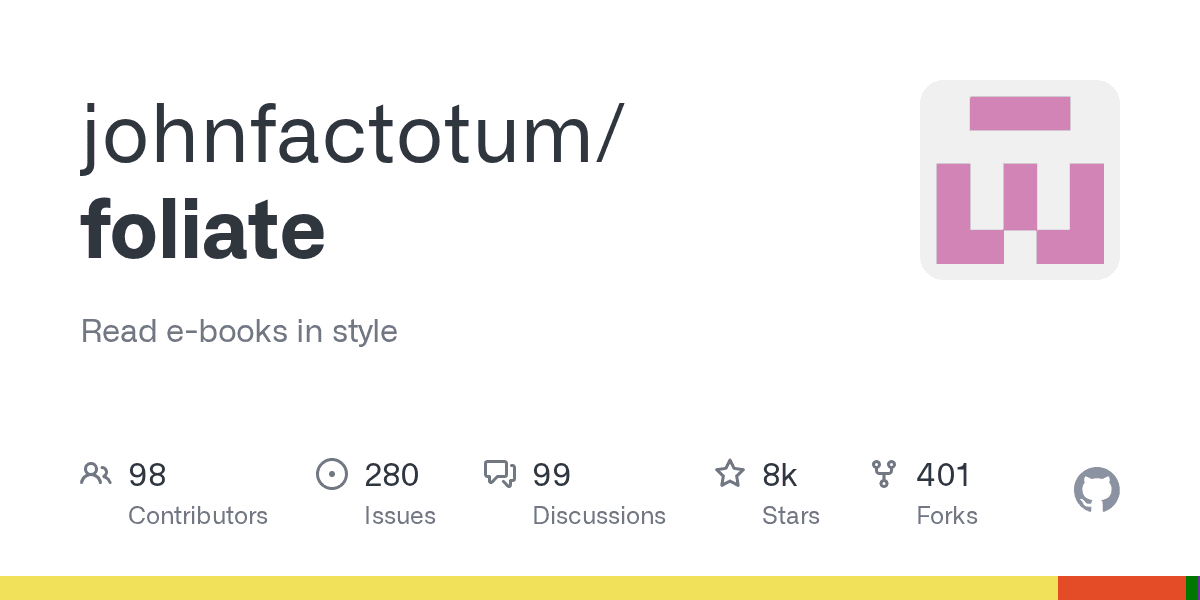The image size is (1200, 600).
Task: Click the issues circle-dot icon
Action: tap(331, 474)
